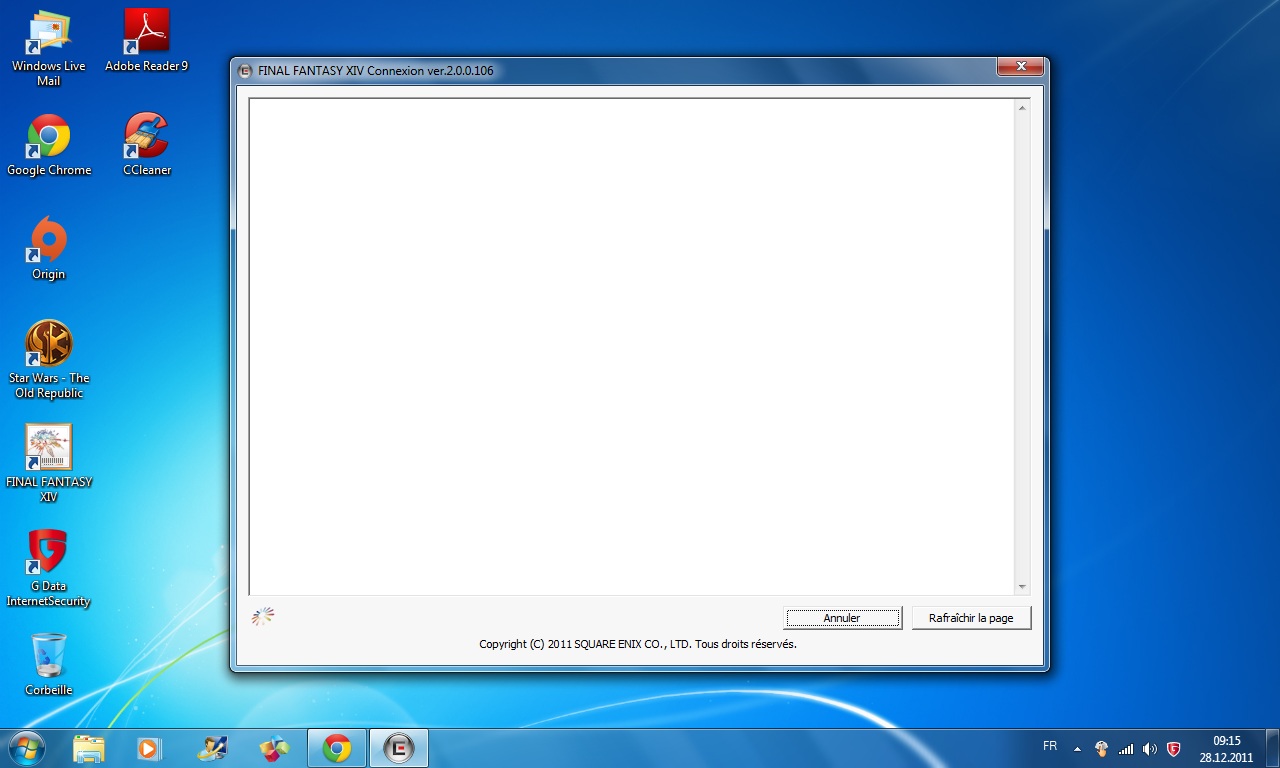
Task: Click the G Data shield tray icon
Action: coord(1173,748)
